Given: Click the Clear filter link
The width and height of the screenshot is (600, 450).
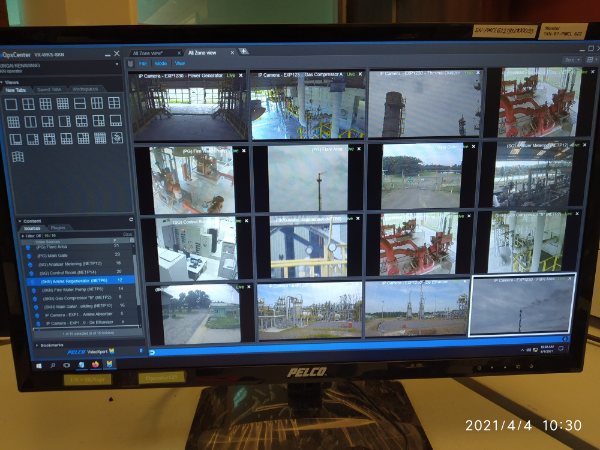Looking at the screenshot, I should 127,235.
